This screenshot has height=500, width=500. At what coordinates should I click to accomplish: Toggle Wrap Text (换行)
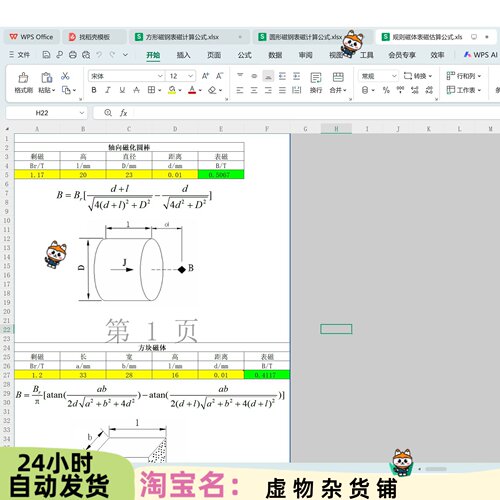(x=316, y=82)
